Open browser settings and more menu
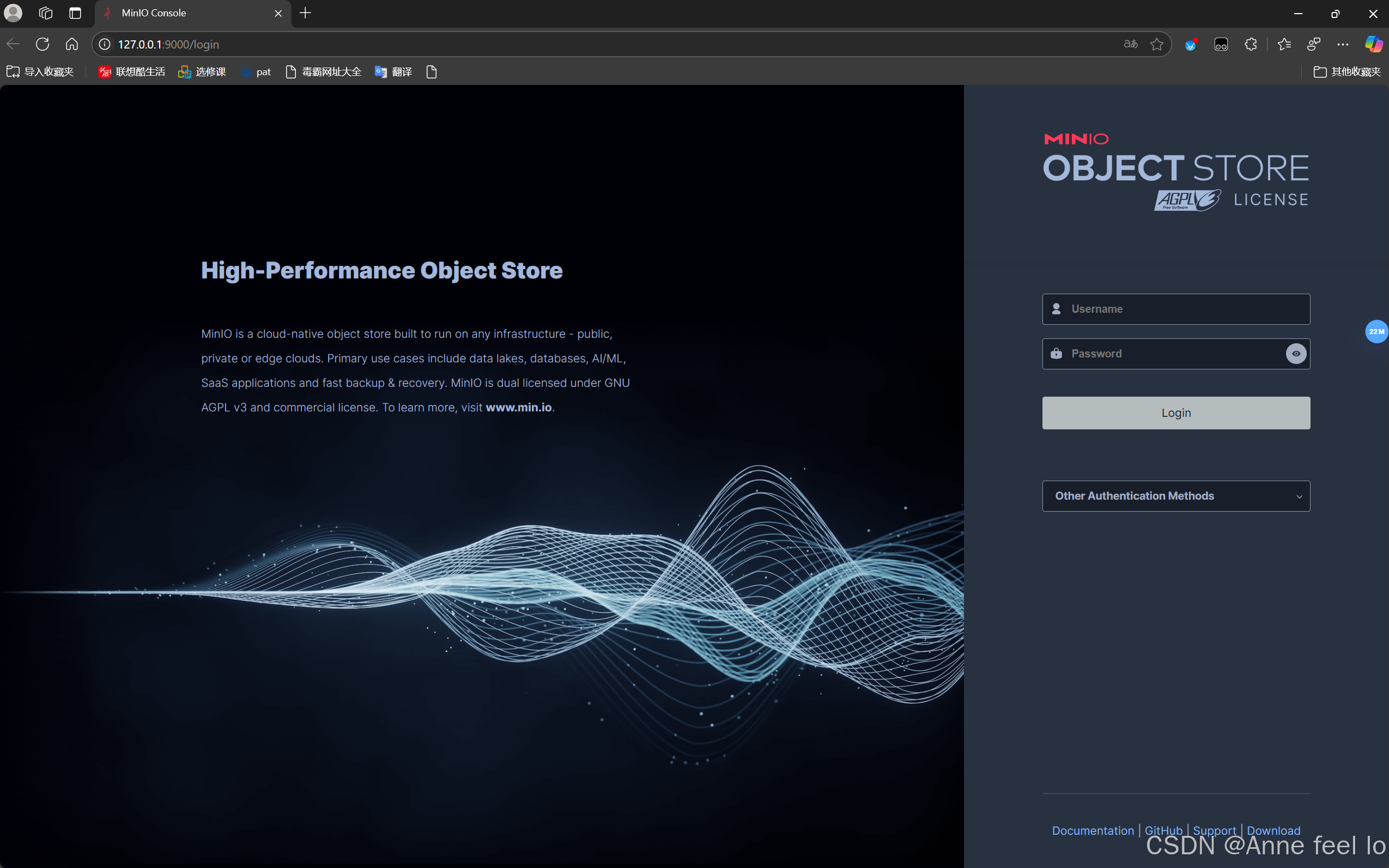 pos(1343,44)
